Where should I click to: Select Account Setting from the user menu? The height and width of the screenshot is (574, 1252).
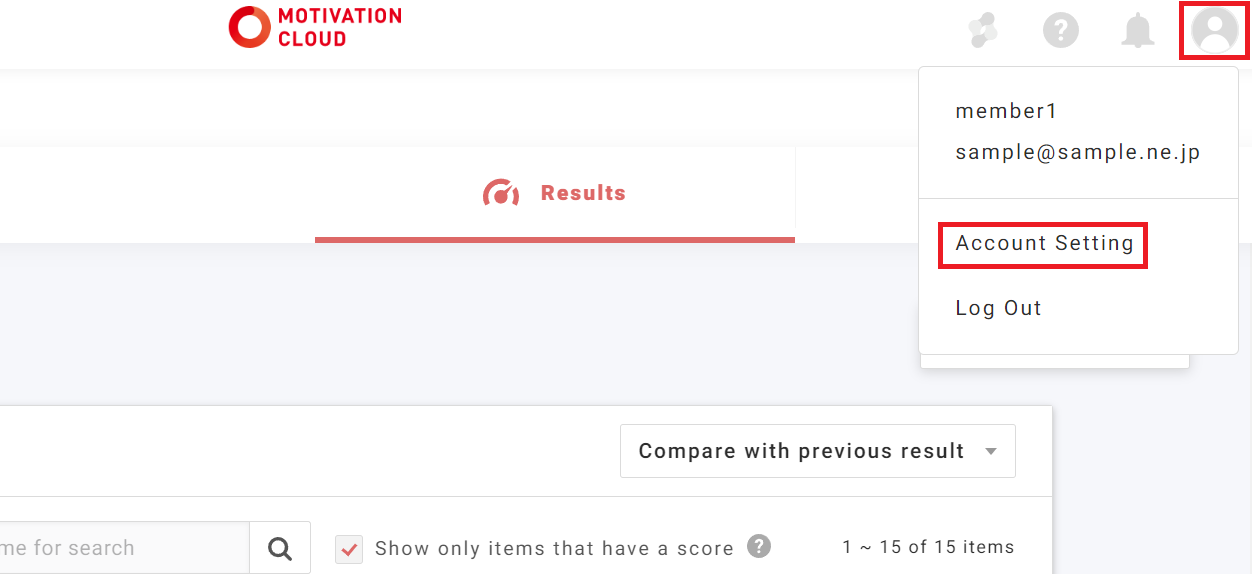coord(1044,244)
